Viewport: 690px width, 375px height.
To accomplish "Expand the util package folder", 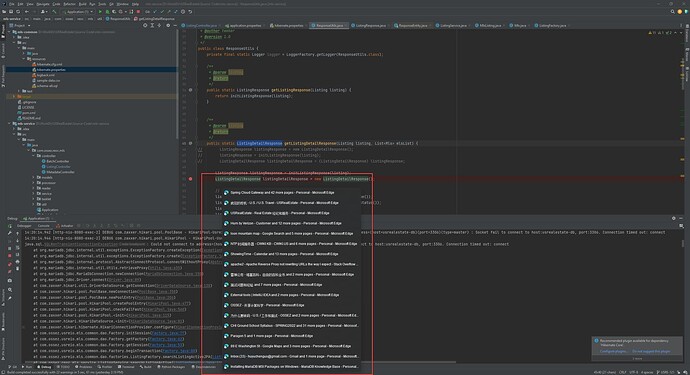I will (33, 204).
